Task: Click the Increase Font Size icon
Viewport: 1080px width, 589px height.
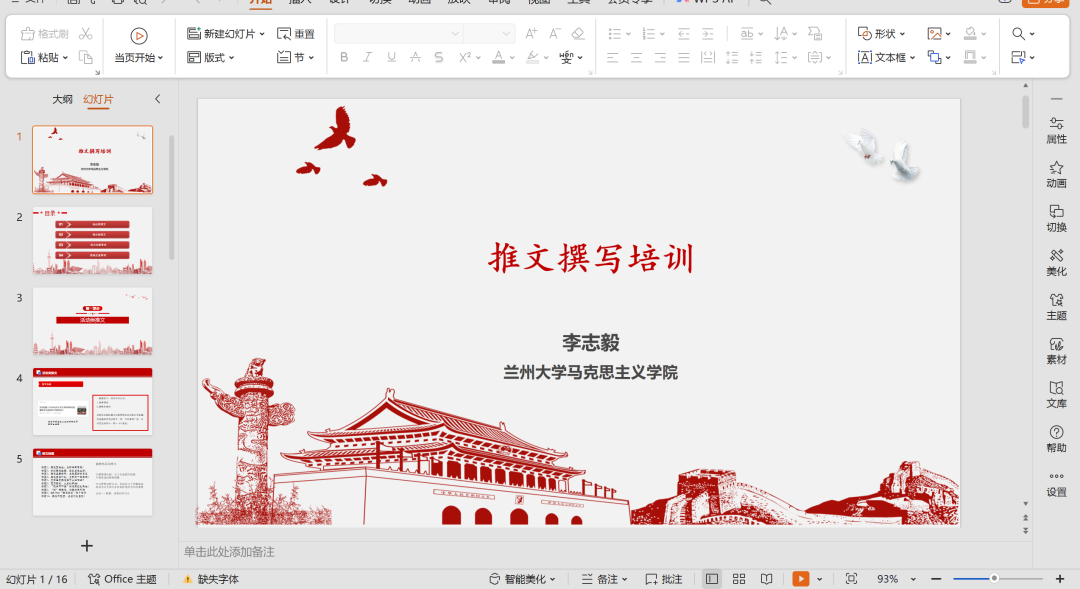Action: (x=531, y=33)
